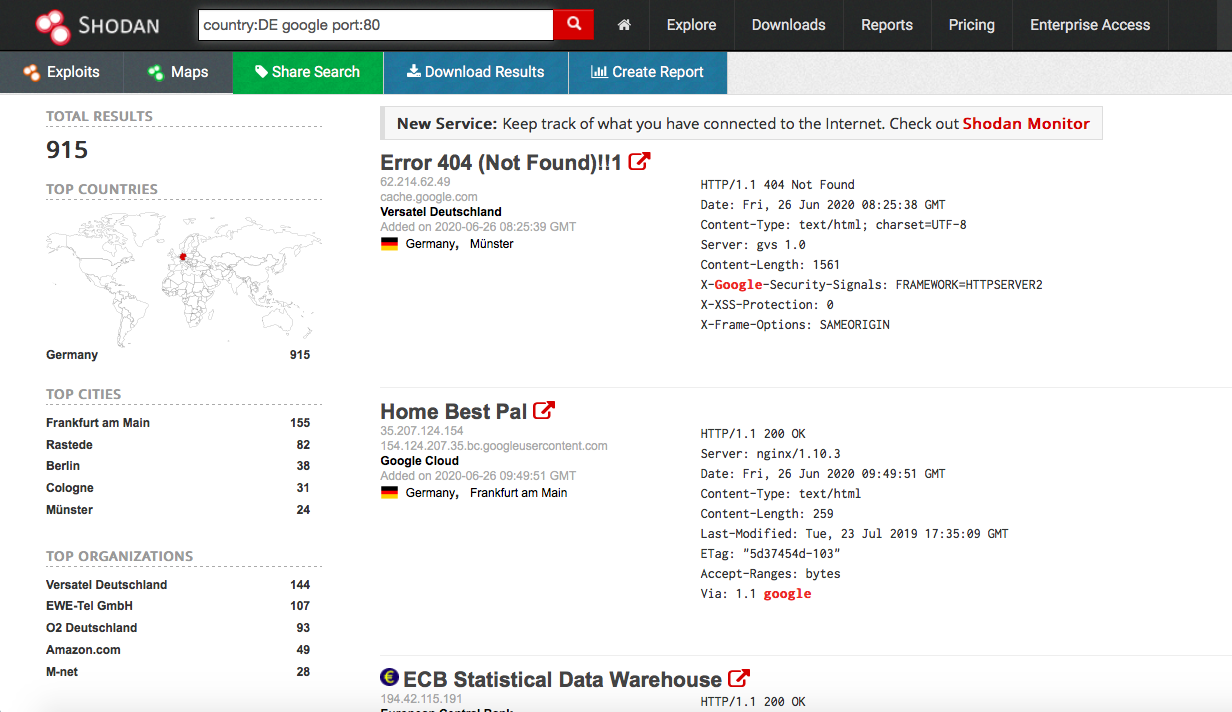Click the ECB euro favicon icon
Screen dimensions: 1232x712
[389, 678]
